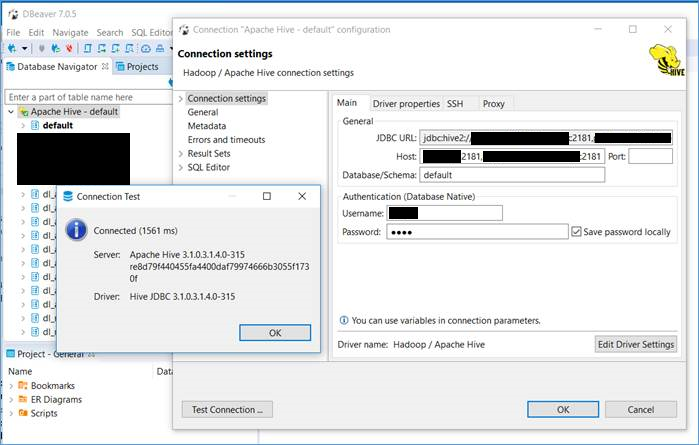Open the Edit menu

point(36,33)
